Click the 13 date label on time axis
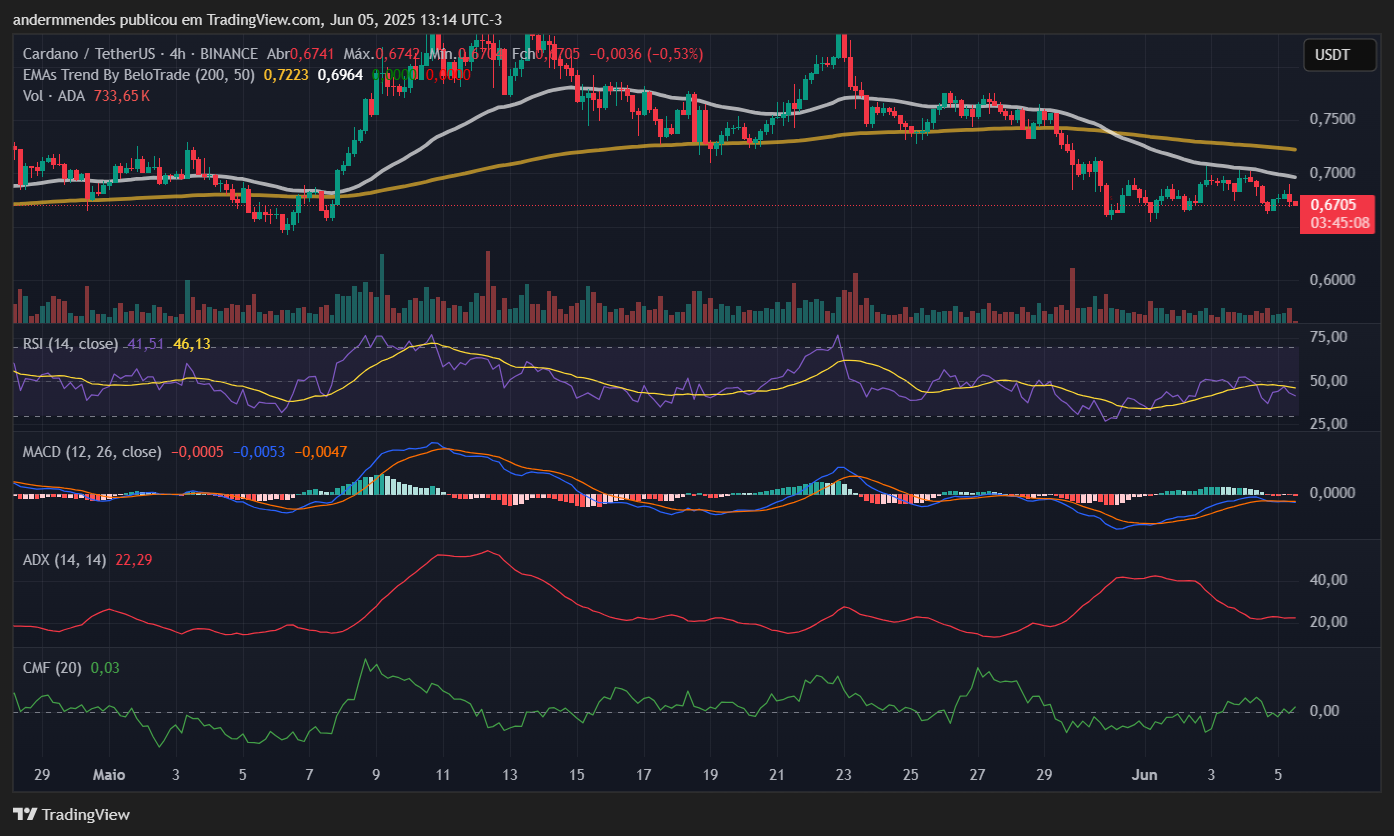 coord(509,775)
